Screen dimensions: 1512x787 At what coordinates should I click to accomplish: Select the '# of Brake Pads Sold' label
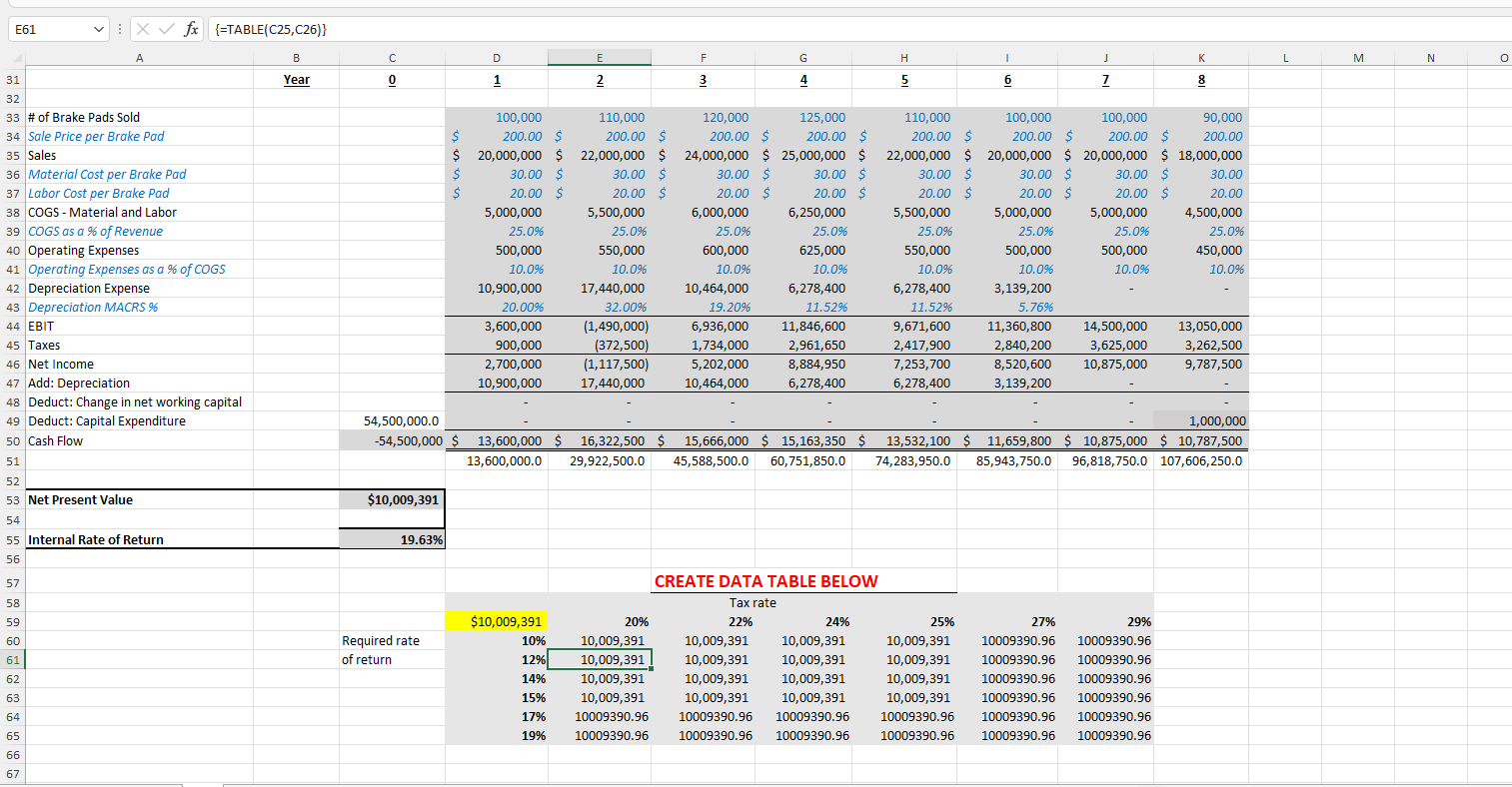point(84,117)
